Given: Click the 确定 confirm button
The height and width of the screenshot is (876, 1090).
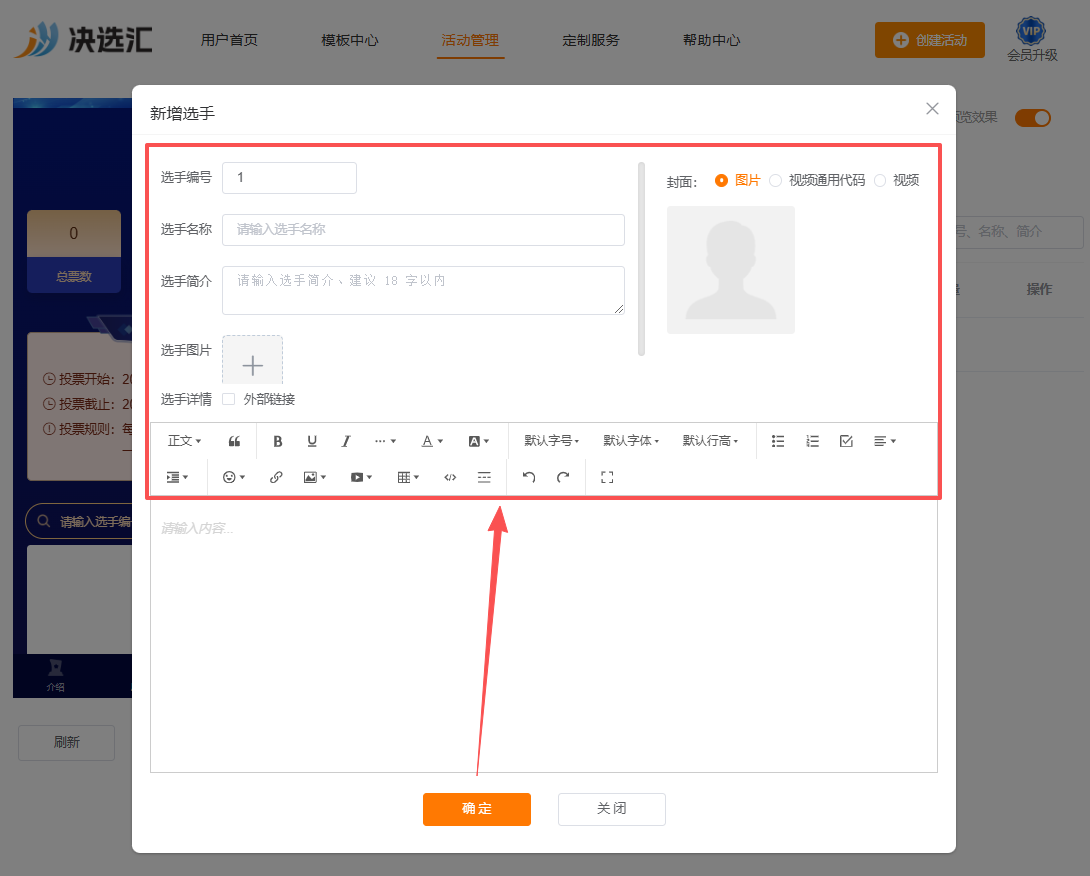Looking at the screenshot, I should coord(477,809).
